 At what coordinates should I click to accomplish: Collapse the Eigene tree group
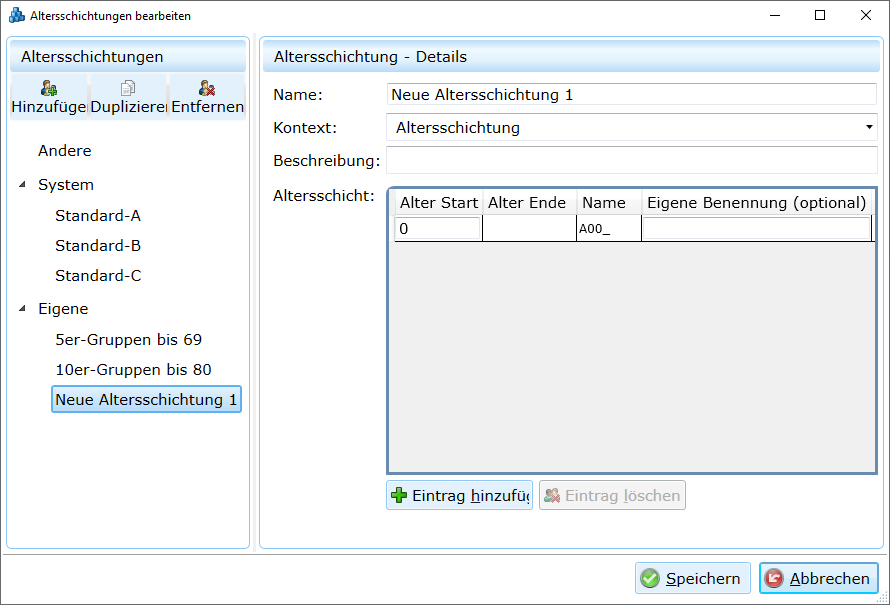click(x=23, y=309)
